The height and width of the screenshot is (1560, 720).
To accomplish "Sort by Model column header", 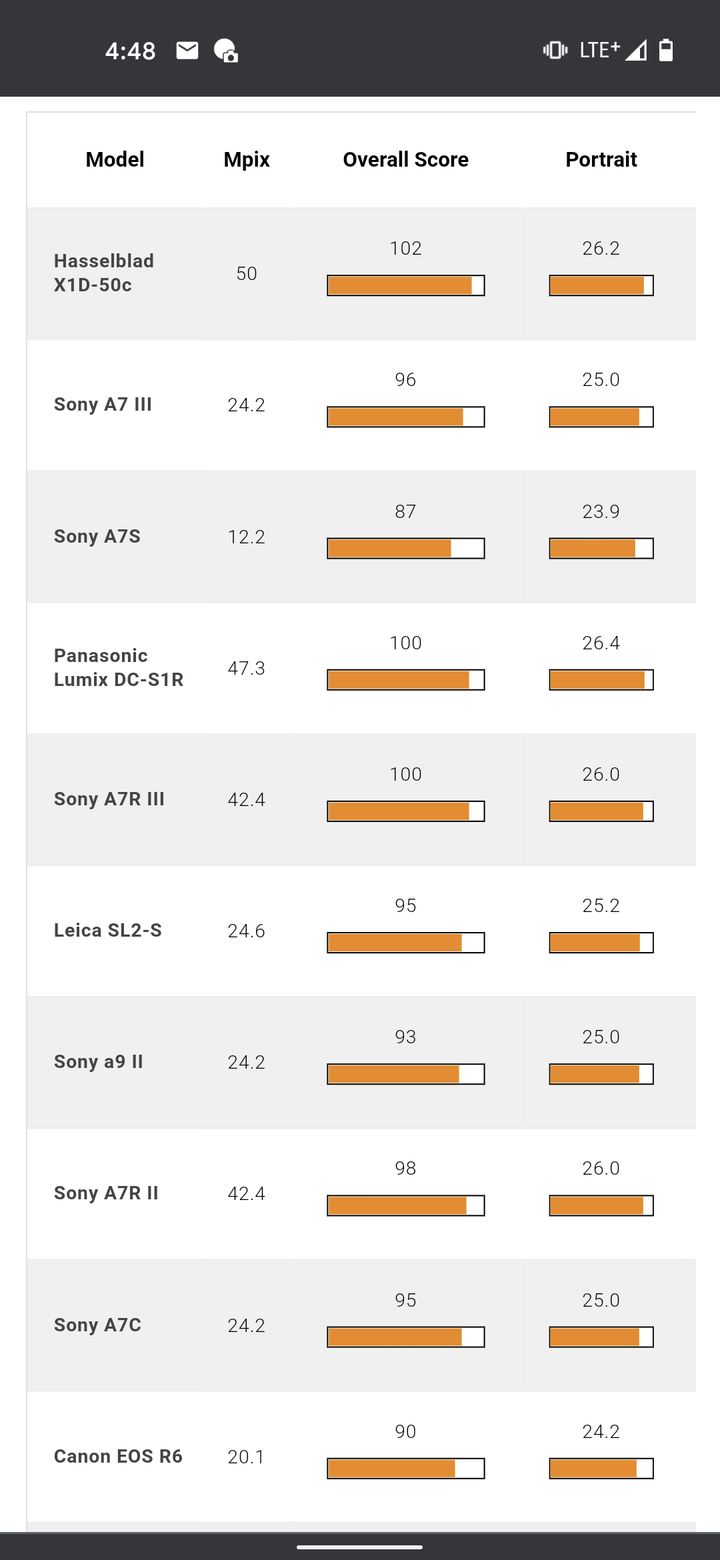I will click(x=115, y=159).
